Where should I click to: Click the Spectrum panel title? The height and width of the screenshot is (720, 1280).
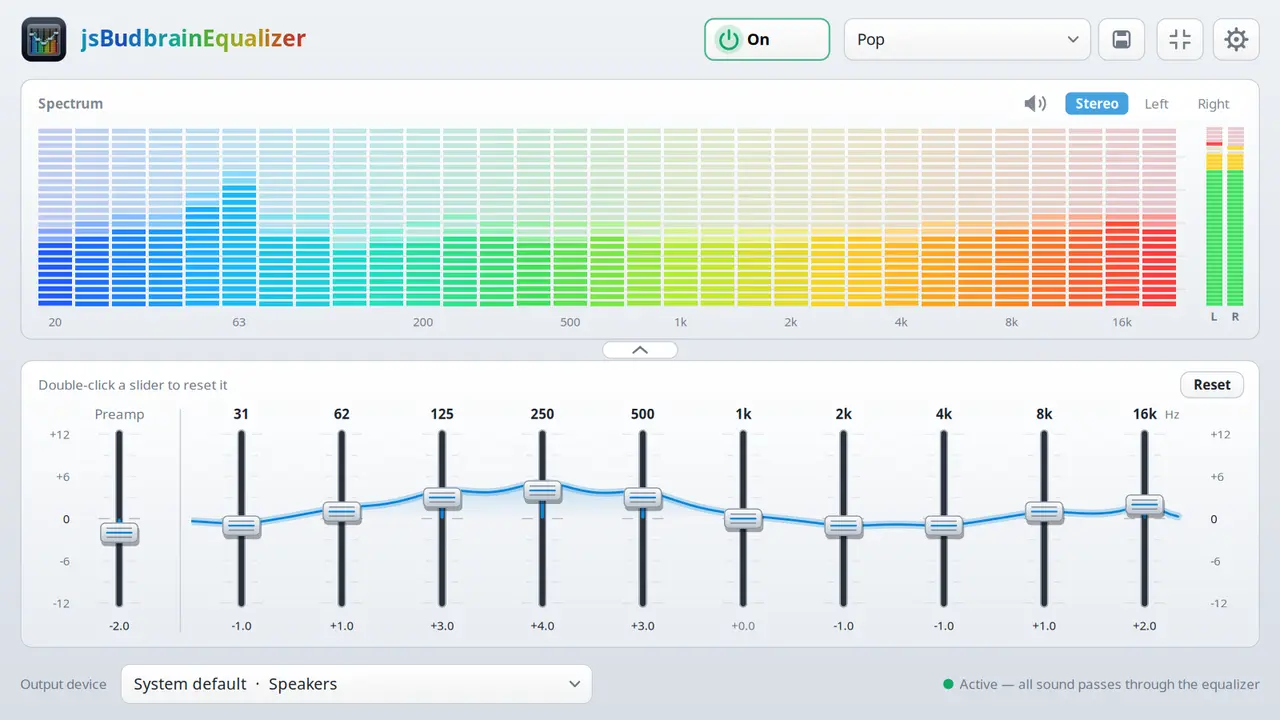point(70,104)
